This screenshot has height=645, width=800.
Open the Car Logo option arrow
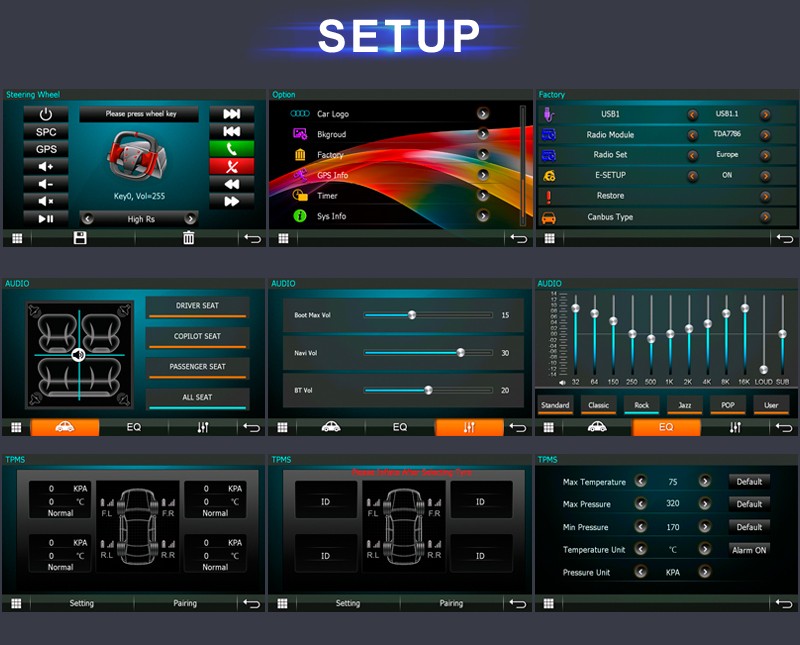click(483, 114)
